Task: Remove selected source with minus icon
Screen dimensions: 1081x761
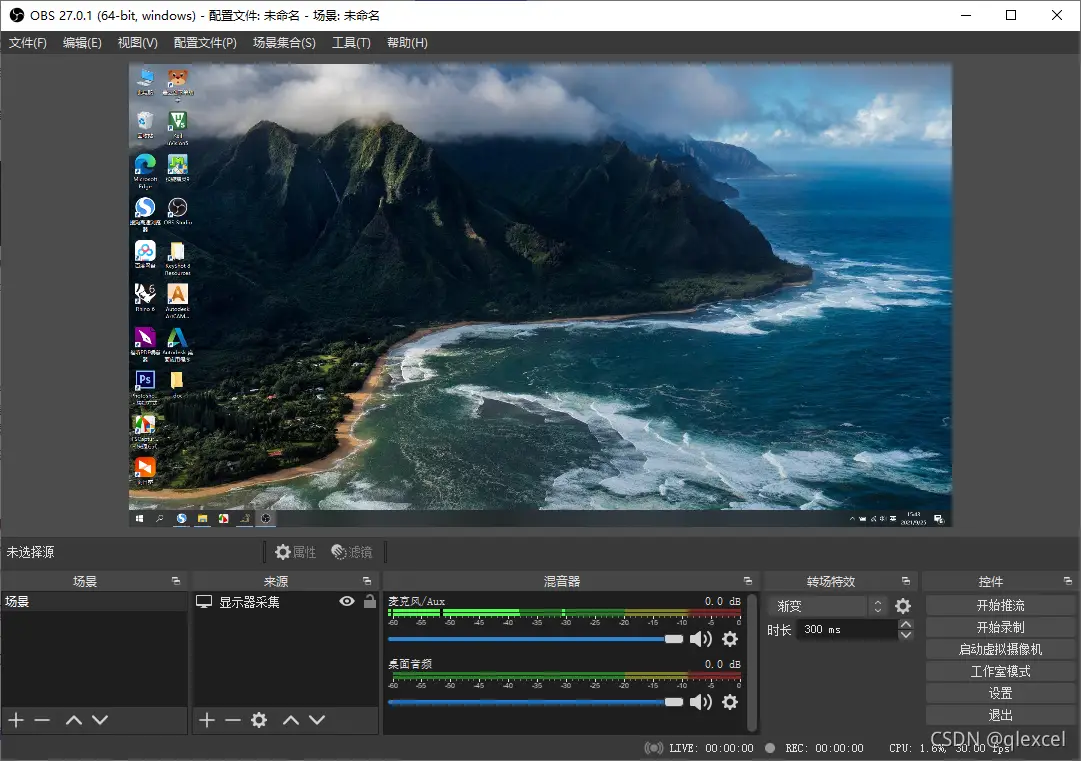Action: (233, 720)
